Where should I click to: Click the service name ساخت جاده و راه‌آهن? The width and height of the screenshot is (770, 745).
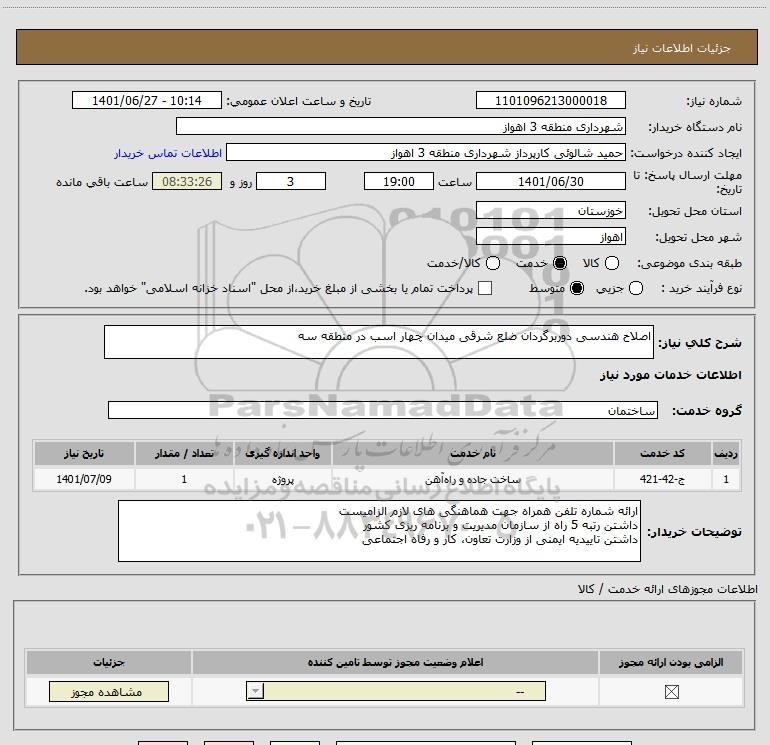(472, 479)
